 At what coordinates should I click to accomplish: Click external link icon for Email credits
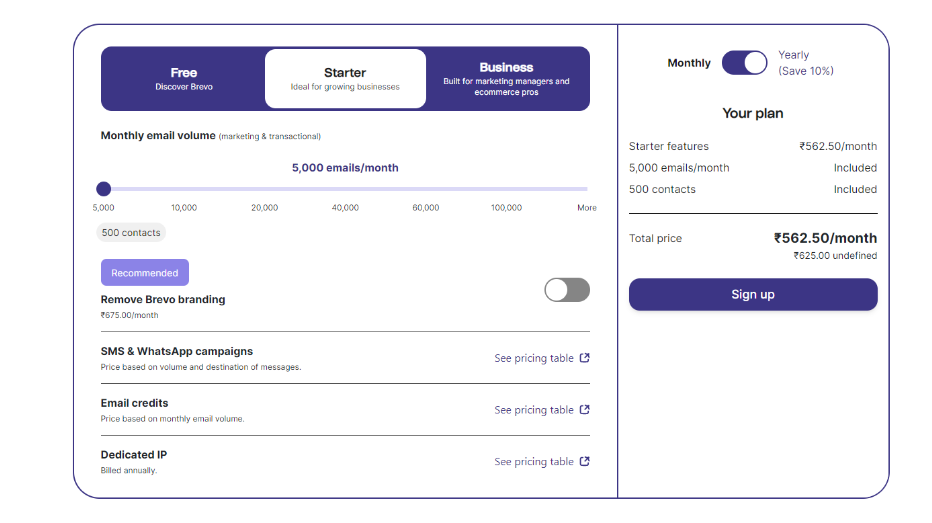tap(585, 409)
